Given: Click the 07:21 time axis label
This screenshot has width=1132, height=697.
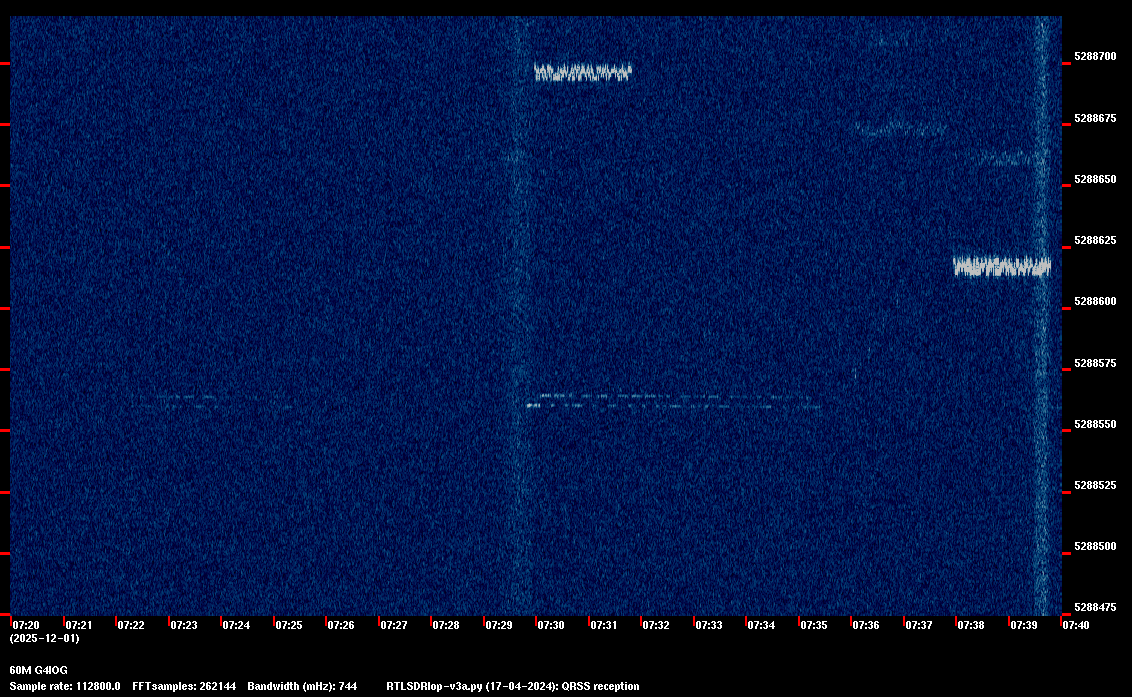Looking at the screenshot, I should point(79,625).
